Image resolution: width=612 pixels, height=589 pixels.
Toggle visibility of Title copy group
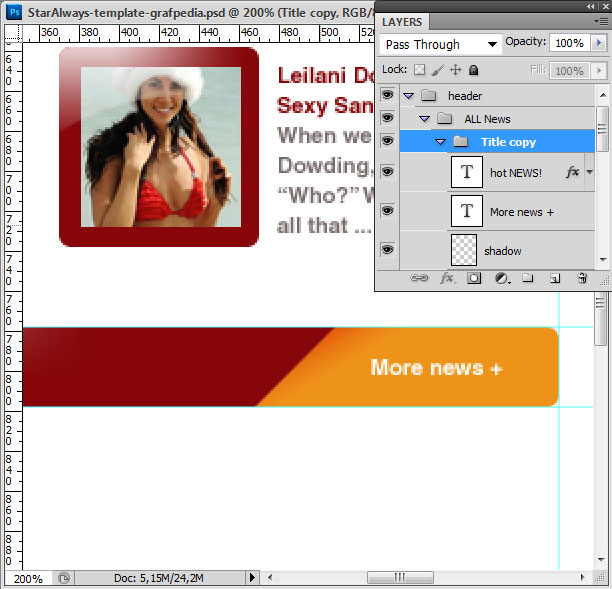click(387, 141)
